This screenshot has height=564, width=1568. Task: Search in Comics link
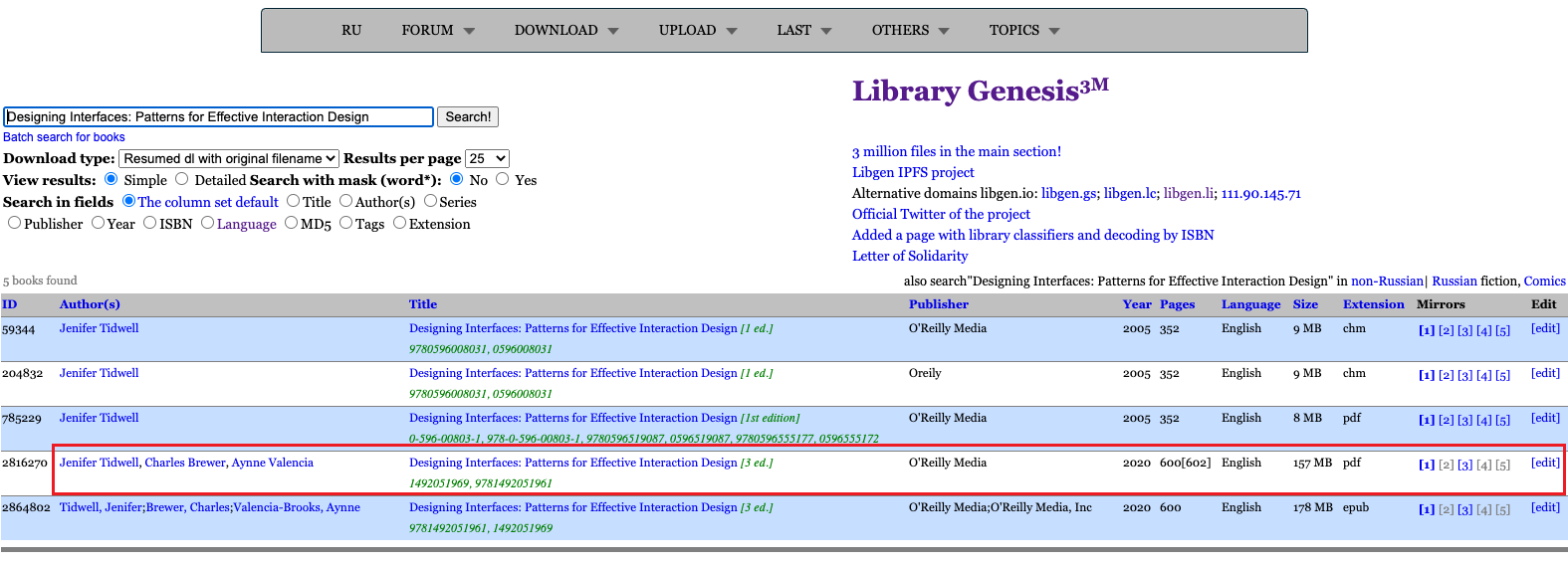1544,282
